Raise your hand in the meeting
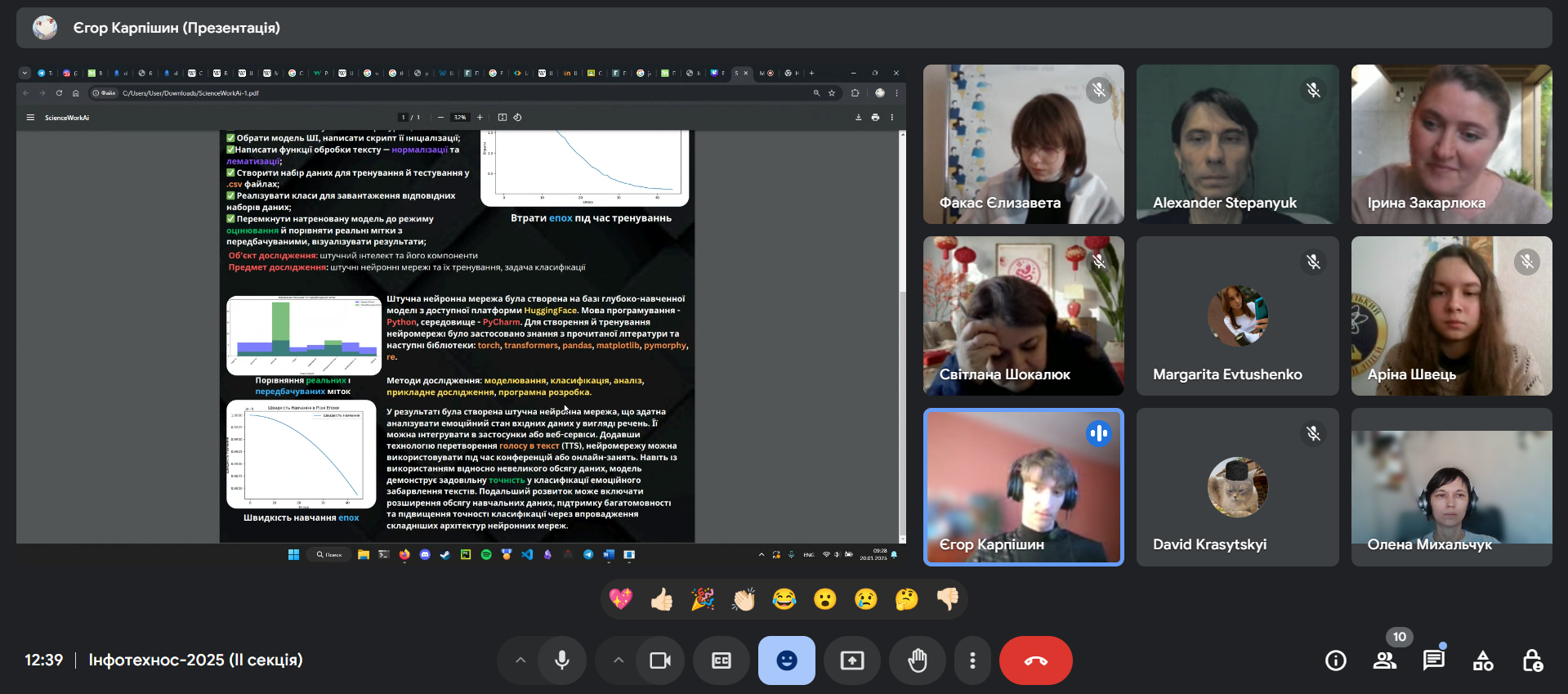1568x694 pixels. [x=918, y=660]
